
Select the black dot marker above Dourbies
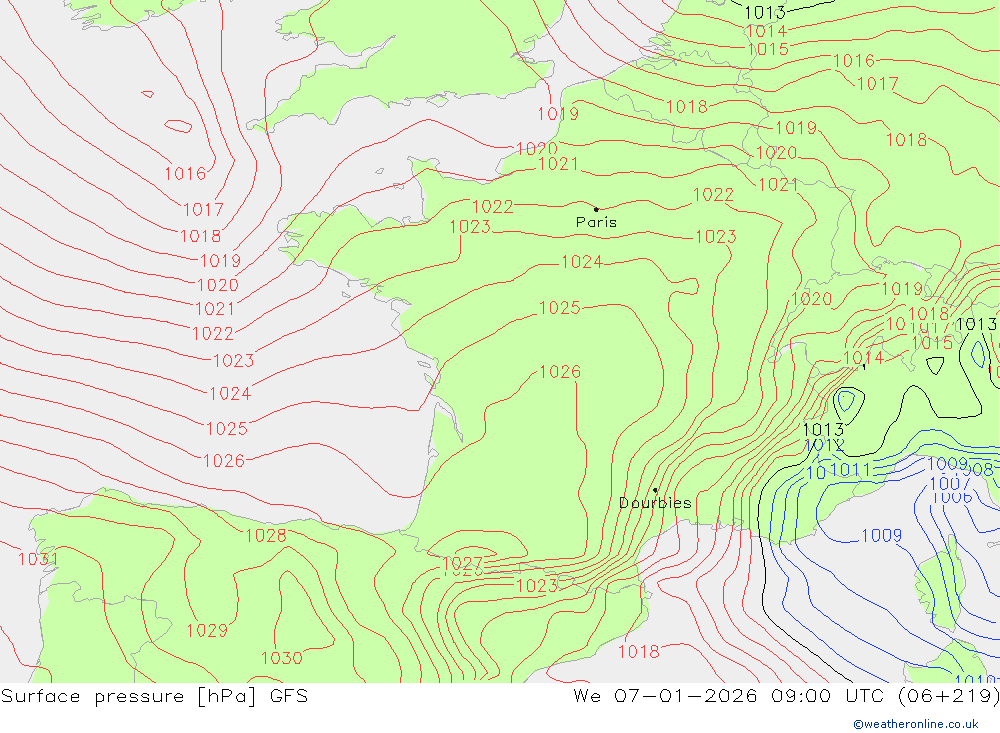tap(655, 490)
